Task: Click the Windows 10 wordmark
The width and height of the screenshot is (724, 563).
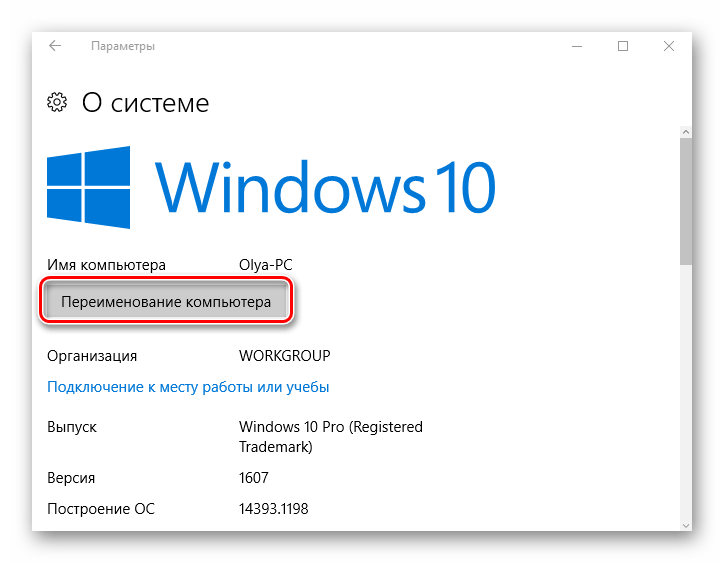Action: [x=325, y=187]
